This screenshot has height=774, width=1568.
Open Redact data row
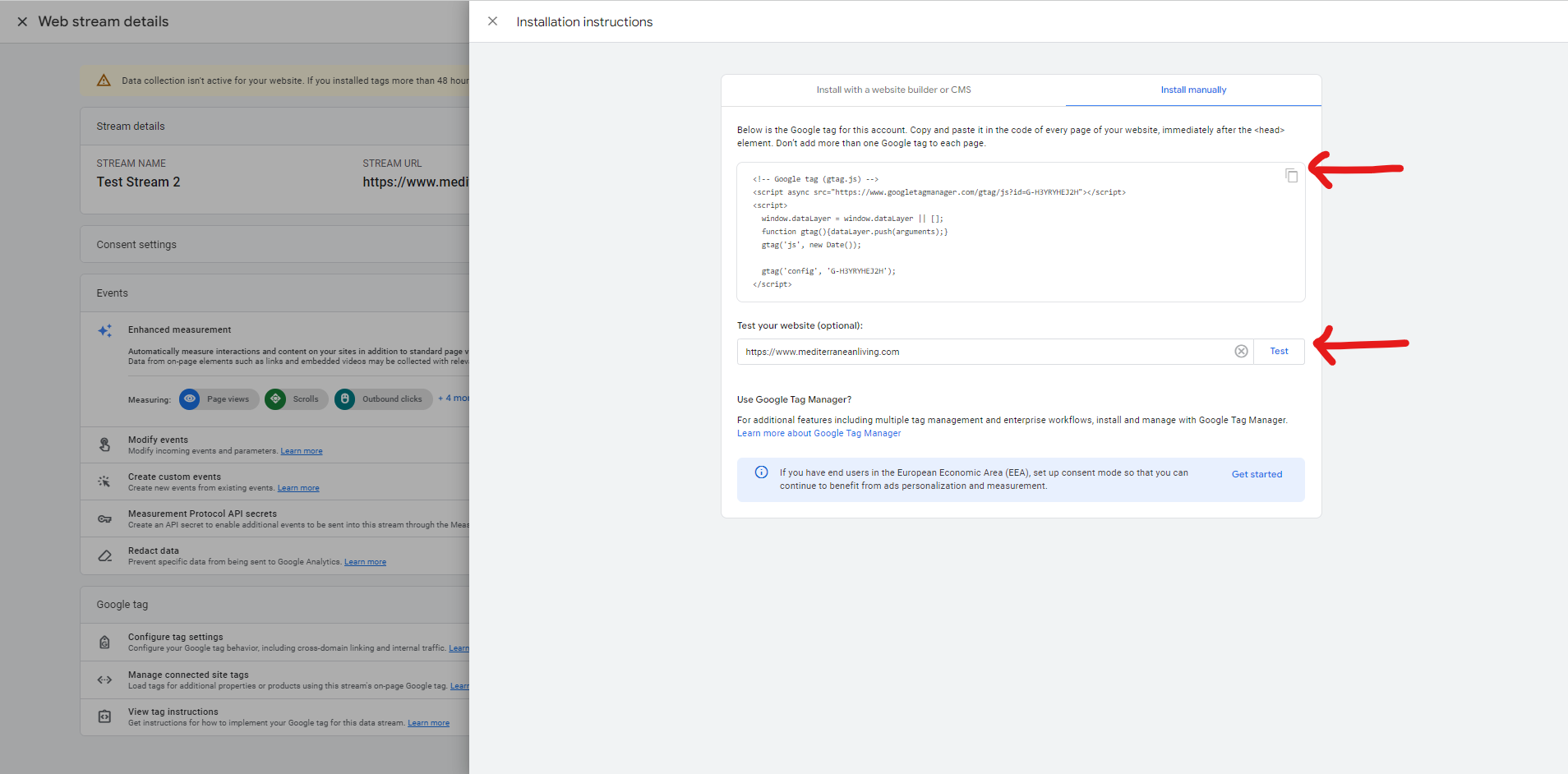click(x=274, y=556)
